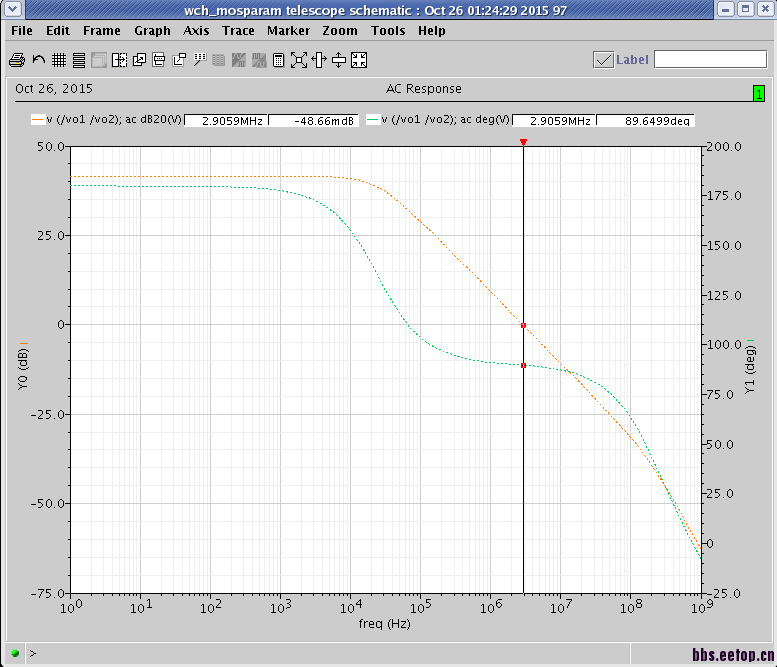Click the Label text input field
This screenshot has height=667, width=777.
[710, 59]
